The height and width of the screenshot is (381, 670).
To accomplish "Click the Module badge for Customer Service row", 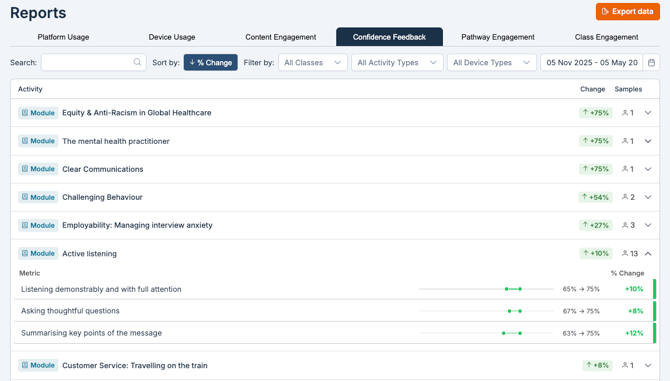I will point(38,365).
